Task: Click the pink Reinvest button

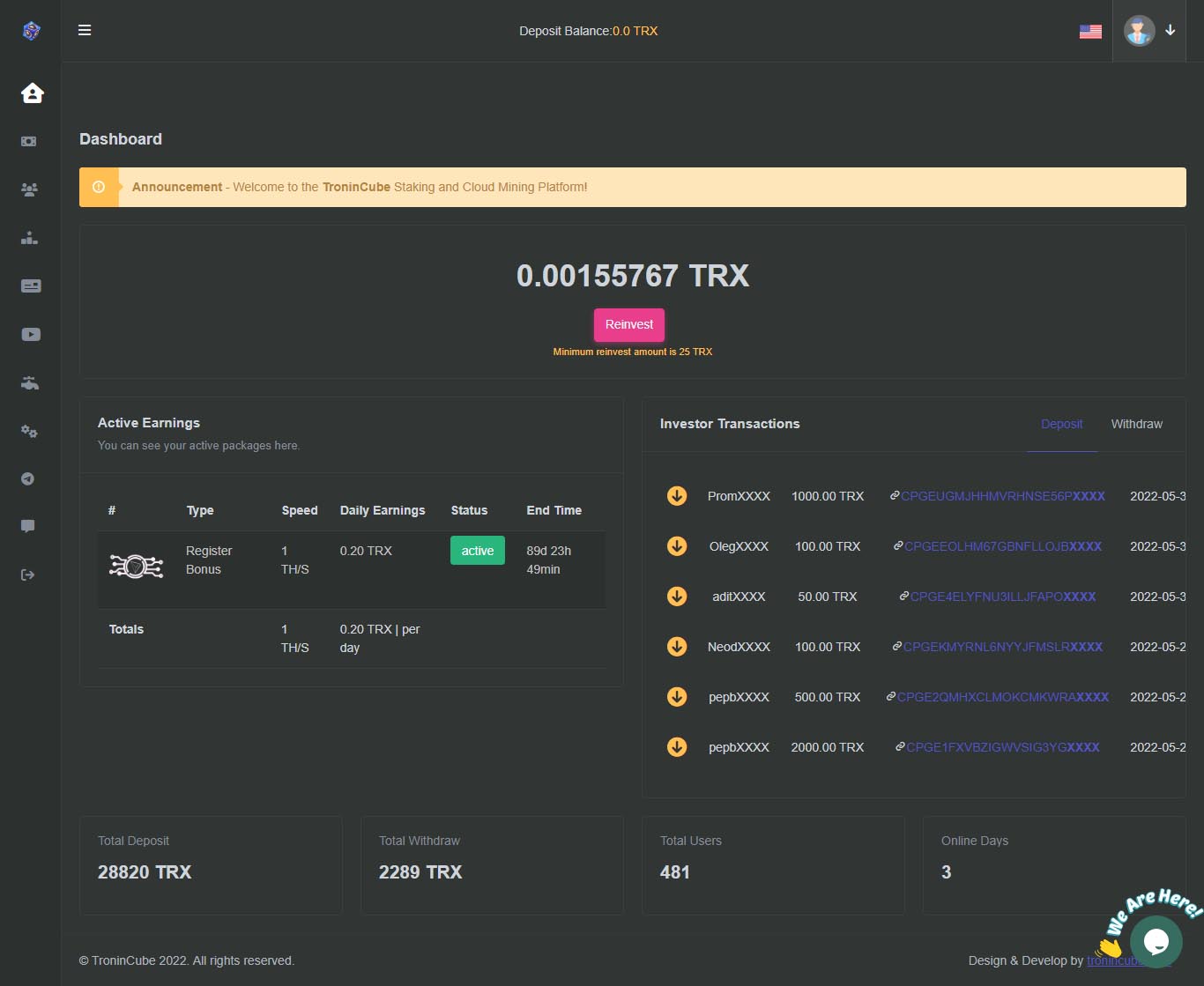Action: coord(629,324)
